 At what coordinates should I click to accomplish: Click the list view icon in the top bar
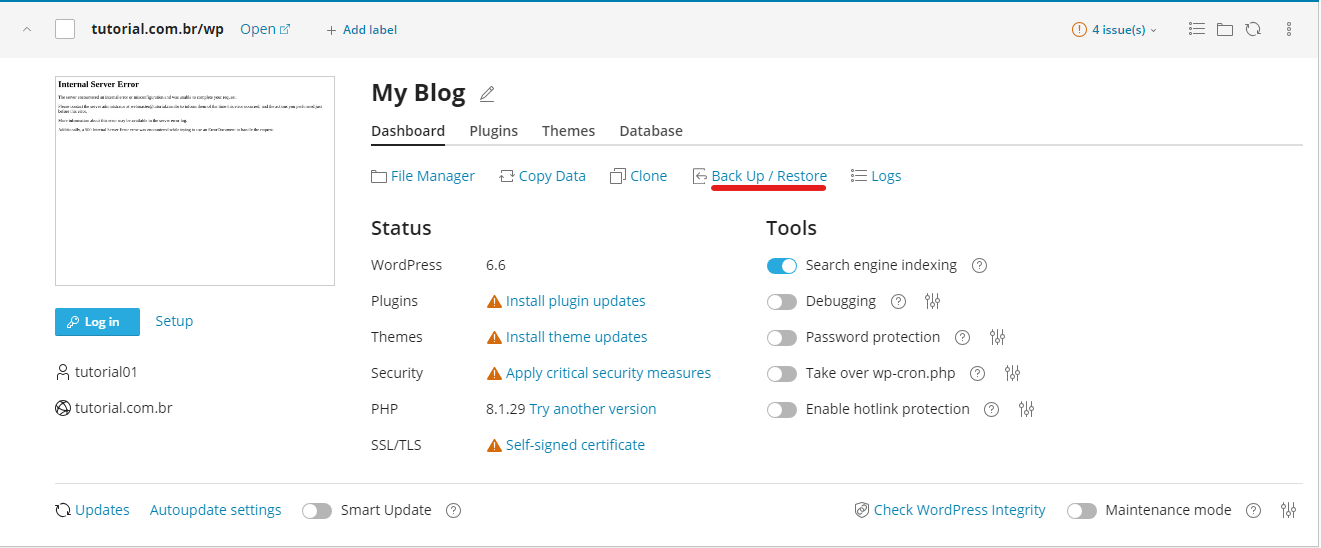pyautogui.click(x=1196, y=29)
